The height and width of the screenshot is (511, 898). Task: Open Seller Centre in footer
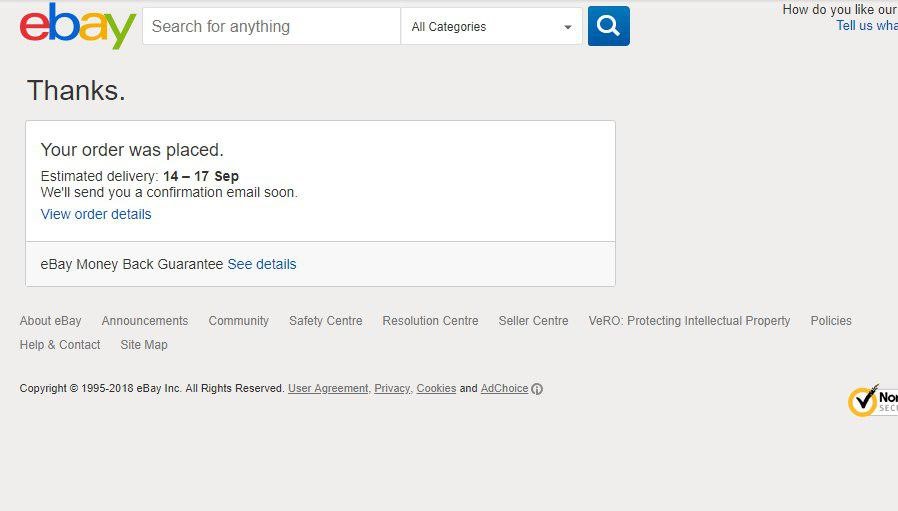tap(533, 321)
